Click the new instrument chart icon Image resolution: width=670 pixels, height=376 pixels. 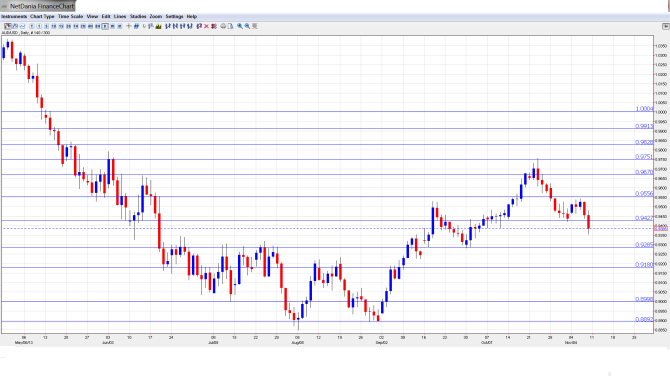tap(8, 26)
